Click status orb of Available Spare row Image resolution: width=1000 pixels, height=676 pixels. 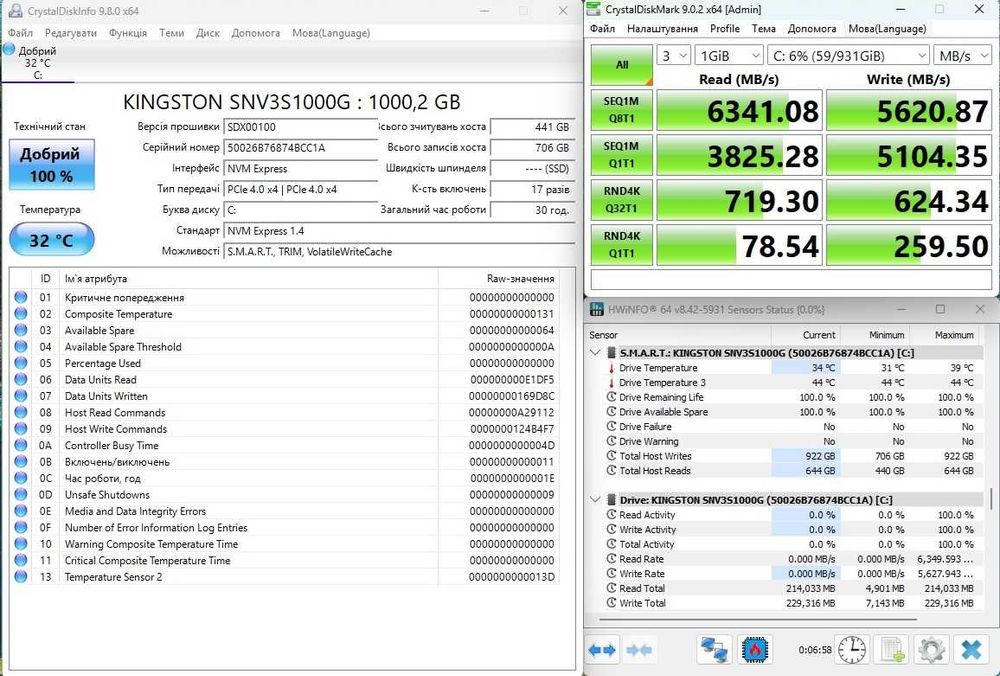click(21, 330)
